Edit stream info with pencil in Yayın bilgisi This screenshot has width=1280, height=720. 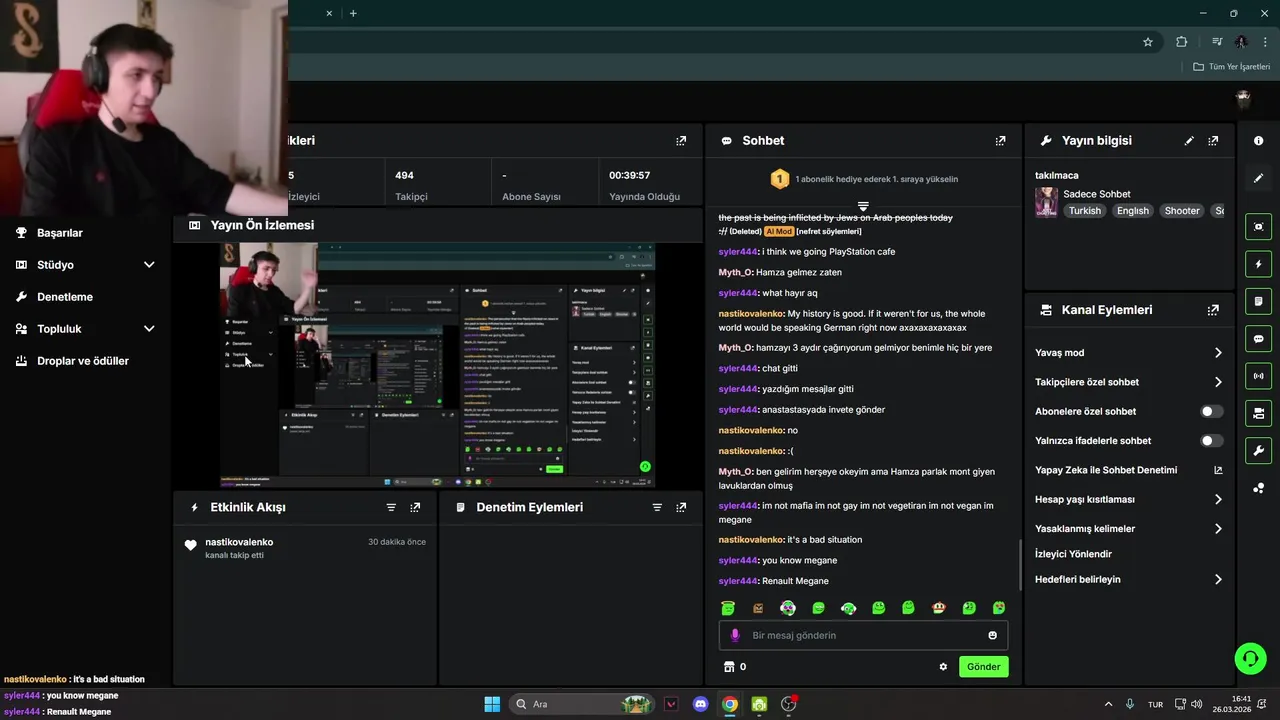(x=1189, y=141)
